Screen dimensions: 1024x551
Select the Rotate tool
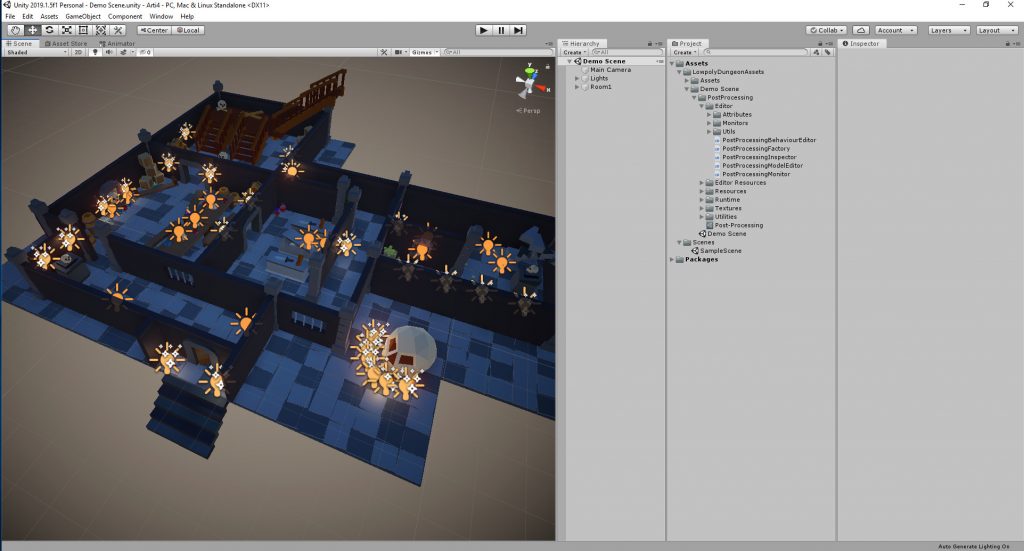point(49,30)
